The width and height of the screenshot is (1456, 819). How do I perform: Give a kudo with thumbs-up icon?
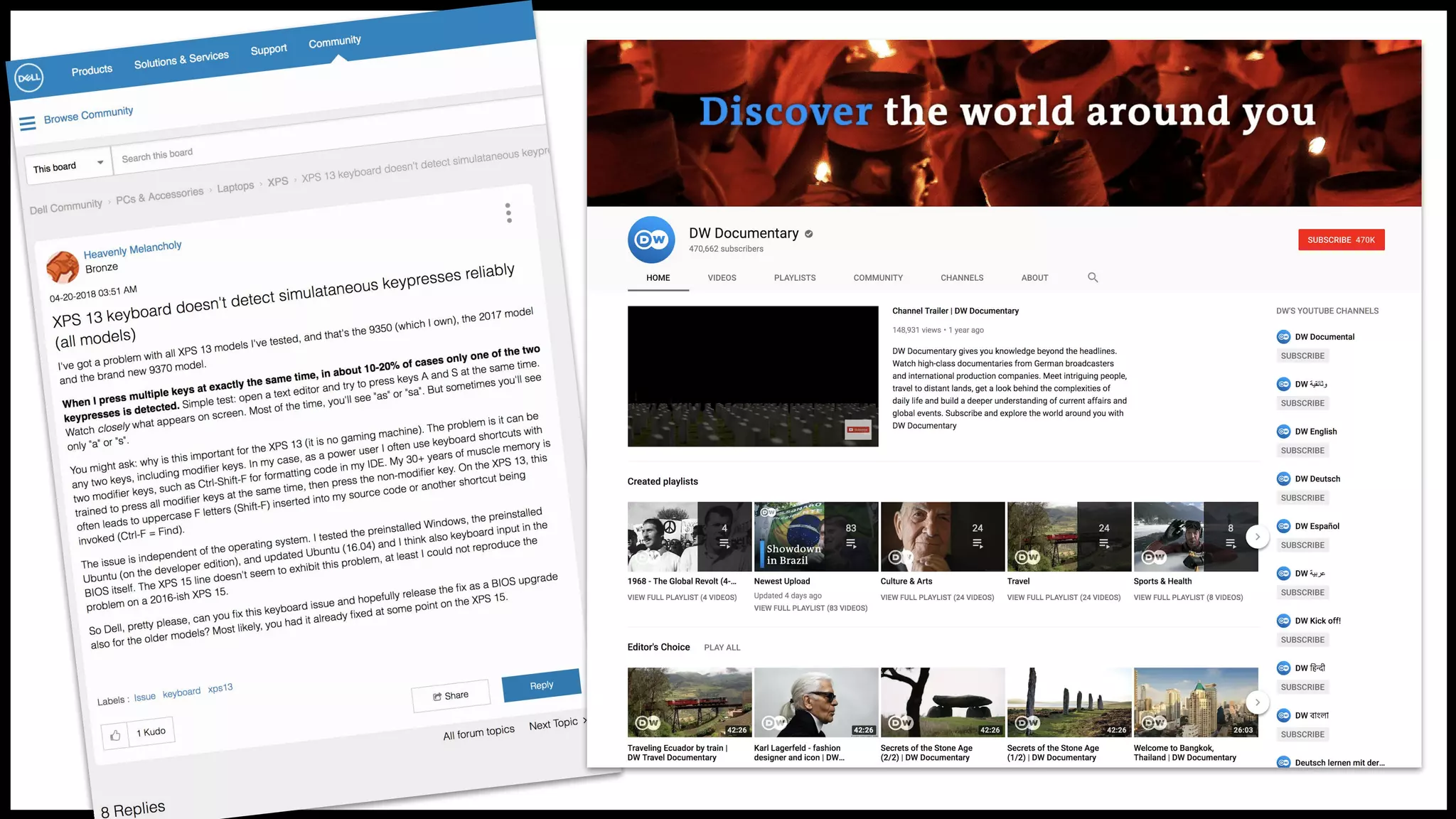pos(115,735)
